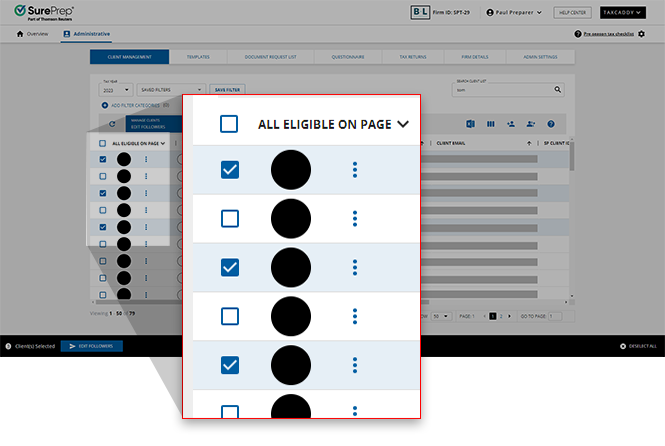665x446 pixels.
Task: Open the Saved Filters dropdown
Action: pos(171,90)
